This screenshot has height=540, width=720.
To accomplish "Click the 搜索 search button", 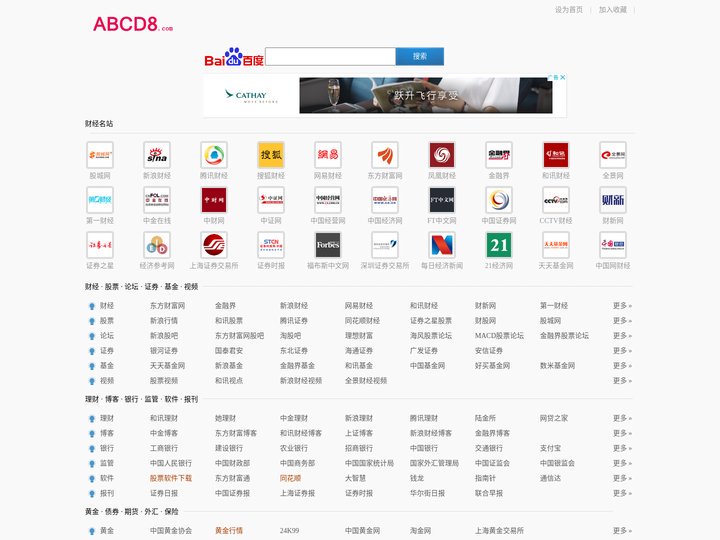I will click(x=420, y=56).
